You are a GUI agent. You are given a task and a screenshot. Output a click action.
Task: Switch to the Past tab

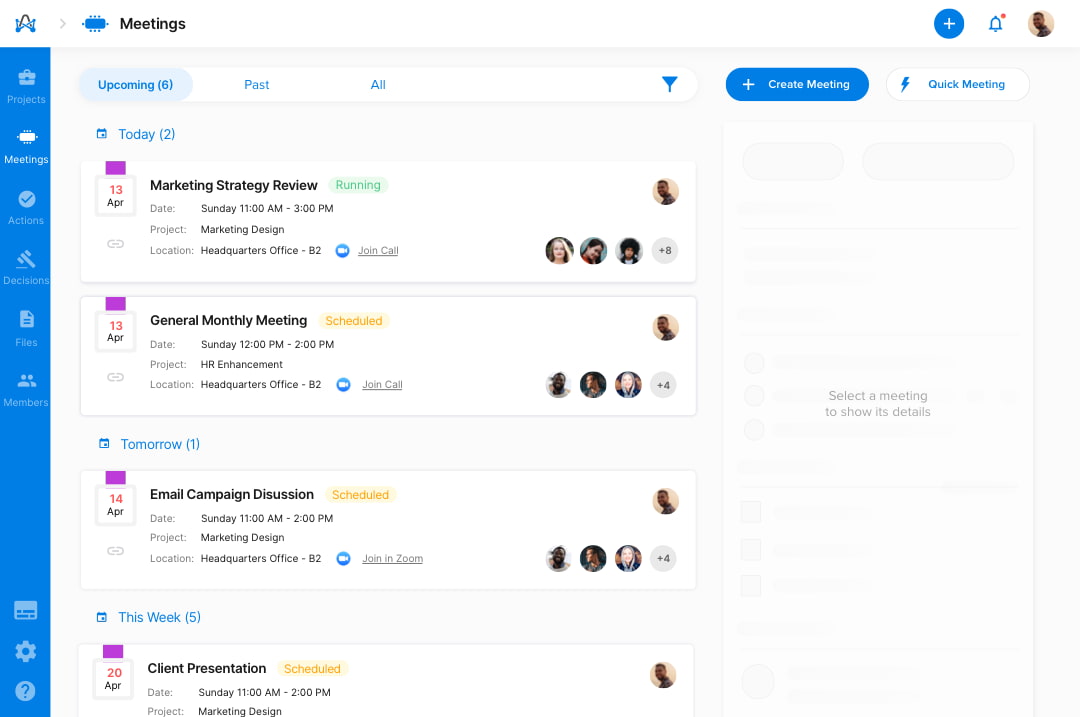click(x=256, y=85)
